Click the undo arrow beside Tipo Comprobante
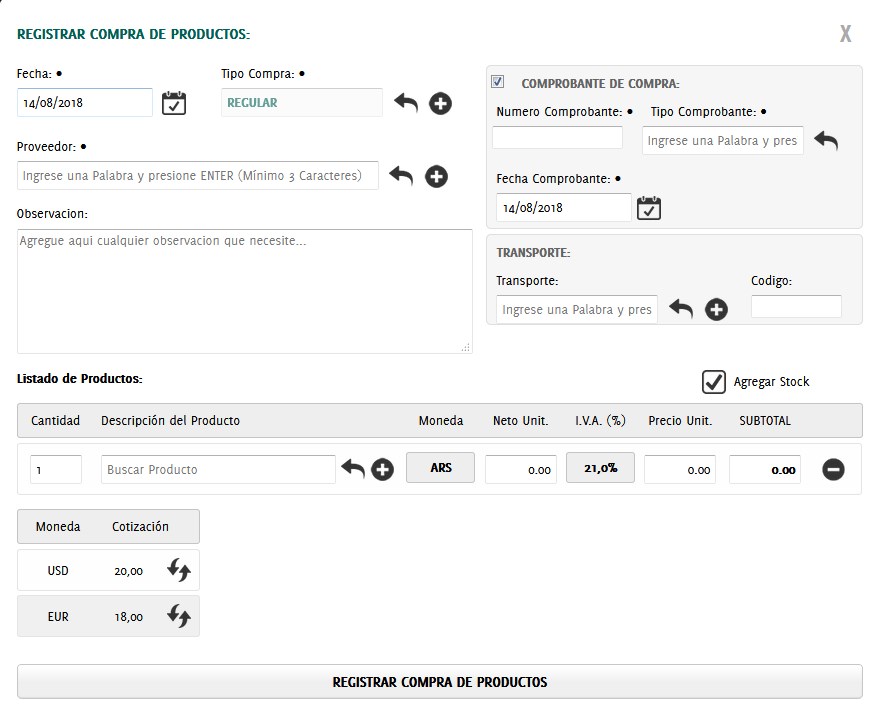The width and height of the screenshot is (877, 704). [825, 141]
